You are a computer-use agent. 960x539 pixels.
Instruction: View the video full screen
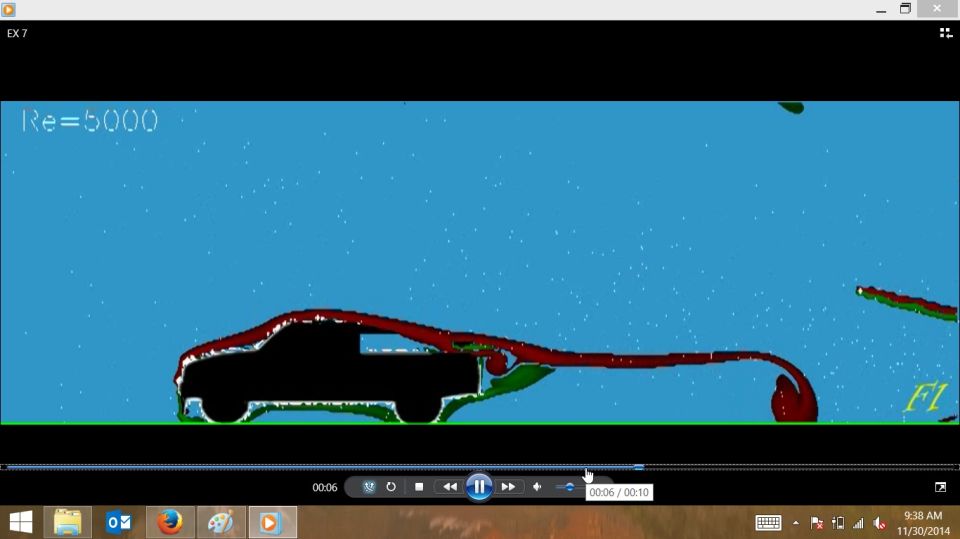click(x=940, y=487)
